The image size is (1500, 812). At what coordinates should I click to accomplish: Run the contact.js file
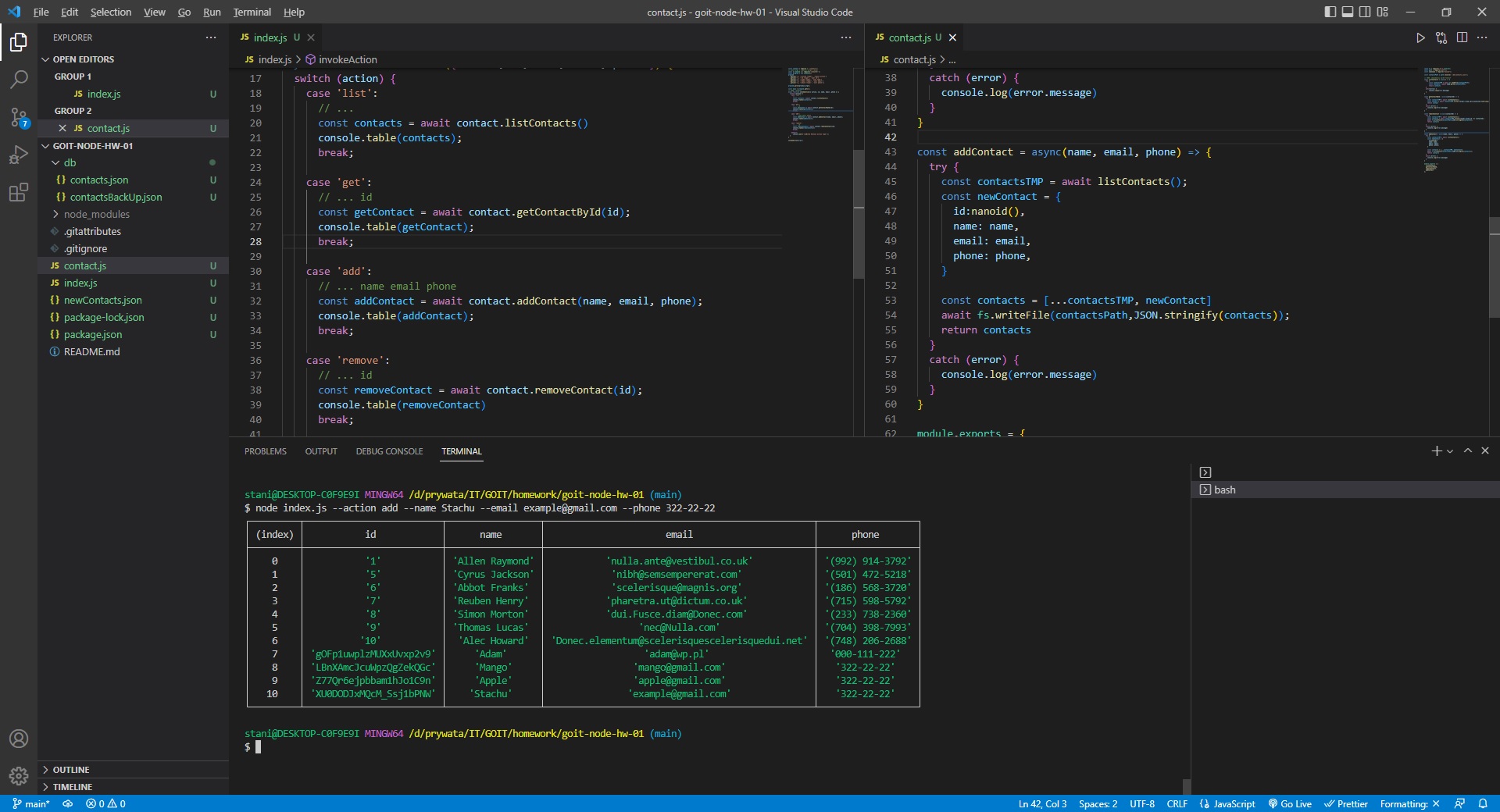click(x=1421, y=37)
